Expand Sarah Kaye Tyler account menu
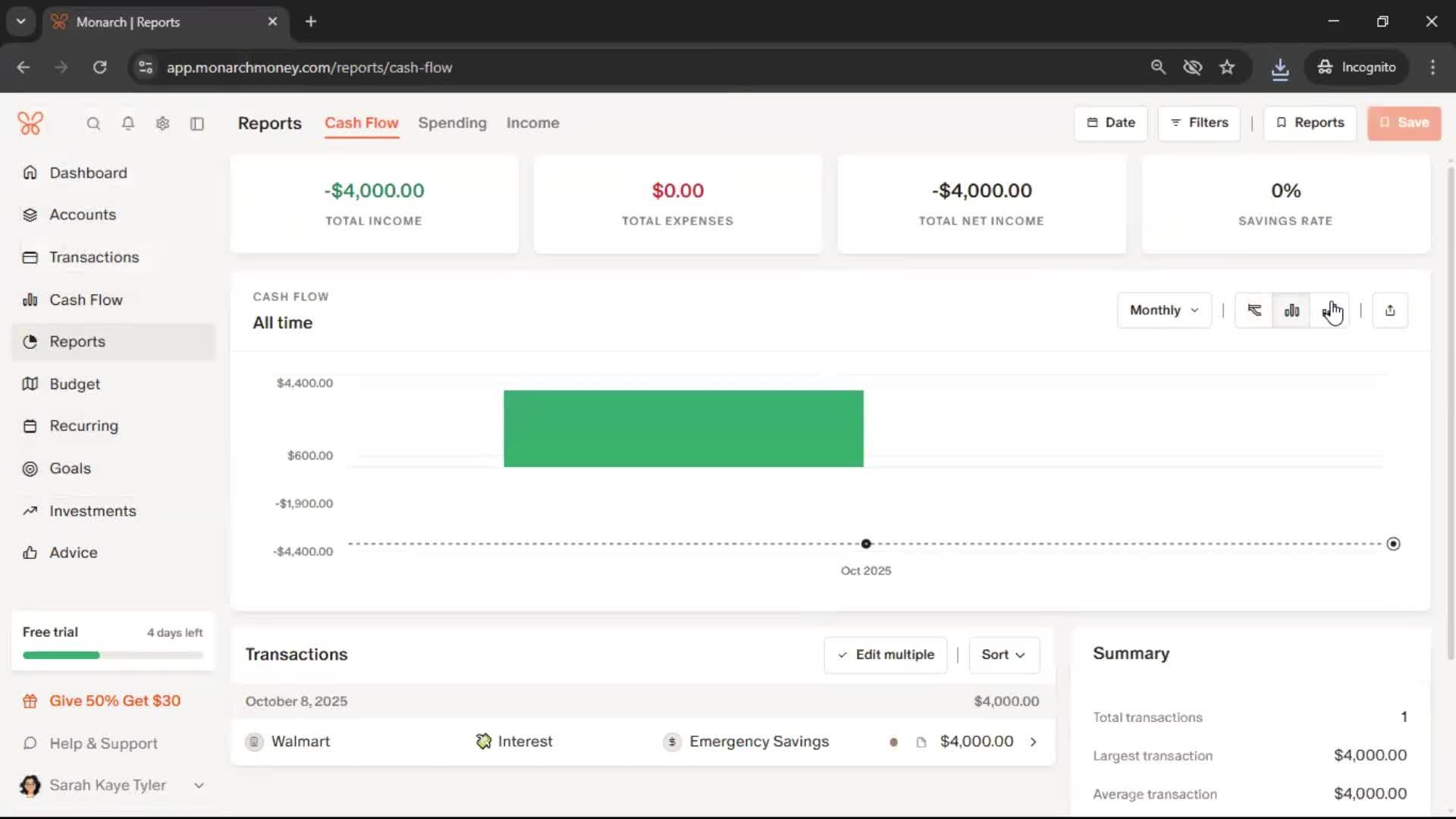The width and height of the screenshot is (1456, 819). click(x=199, y=786)
